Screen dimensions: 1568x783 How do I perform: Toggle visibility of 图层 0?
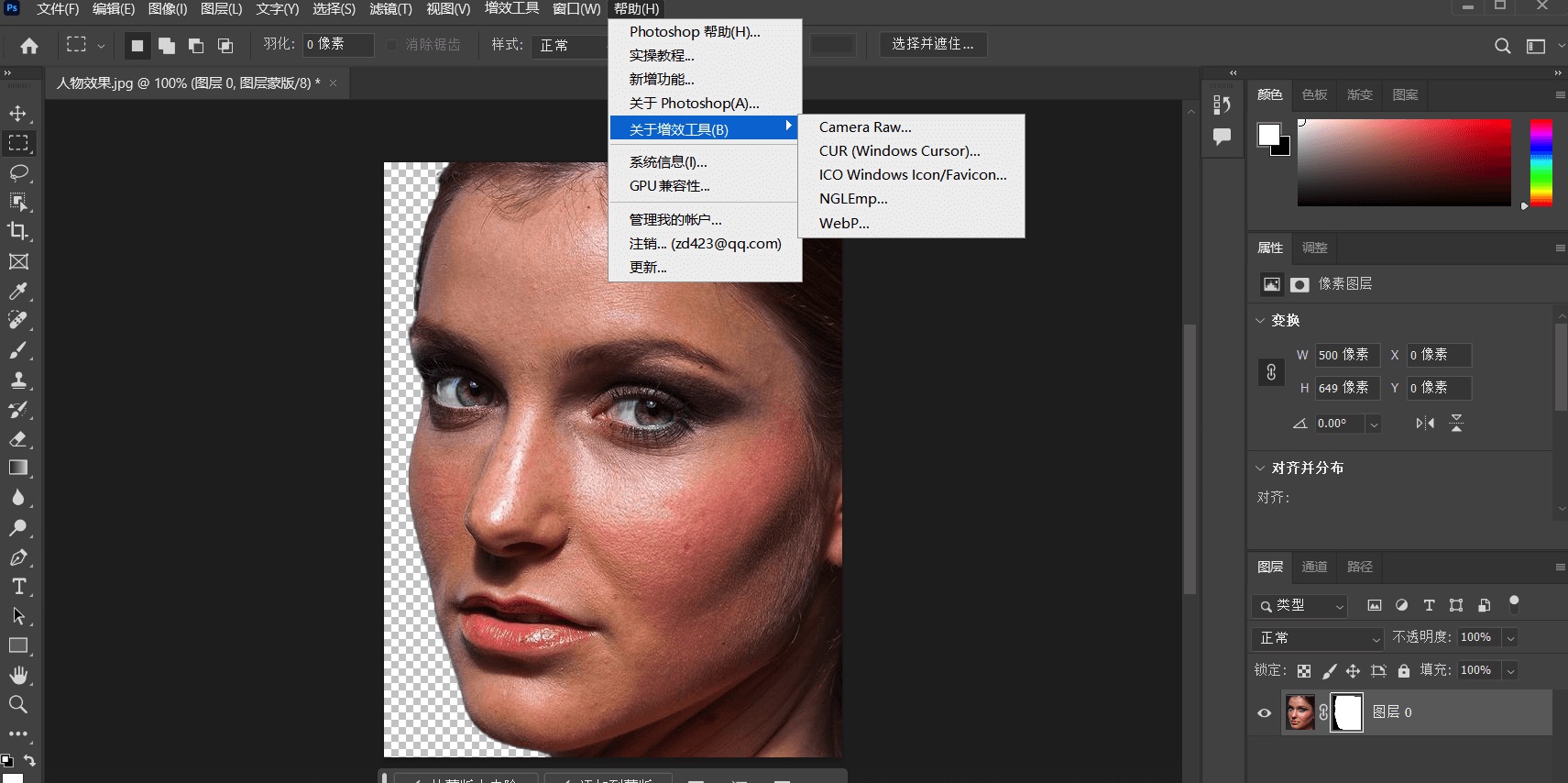click(1265, 712)
